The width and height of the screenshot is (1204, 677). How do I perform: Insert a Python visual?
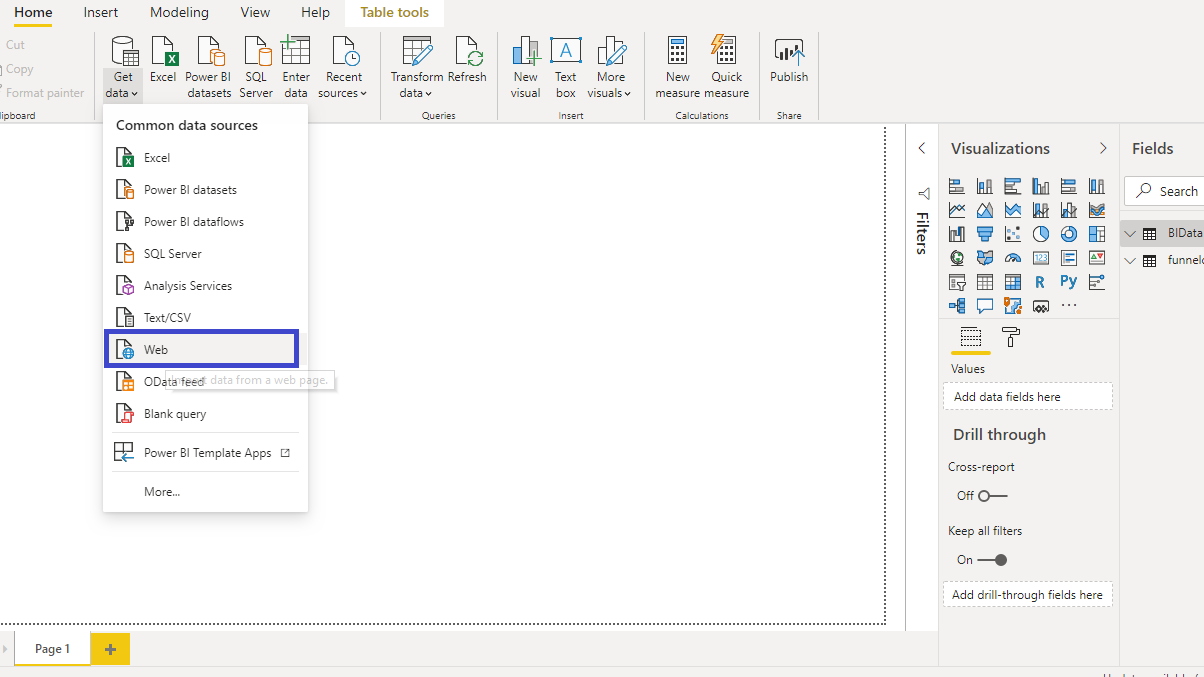(x=1069, y=282)
